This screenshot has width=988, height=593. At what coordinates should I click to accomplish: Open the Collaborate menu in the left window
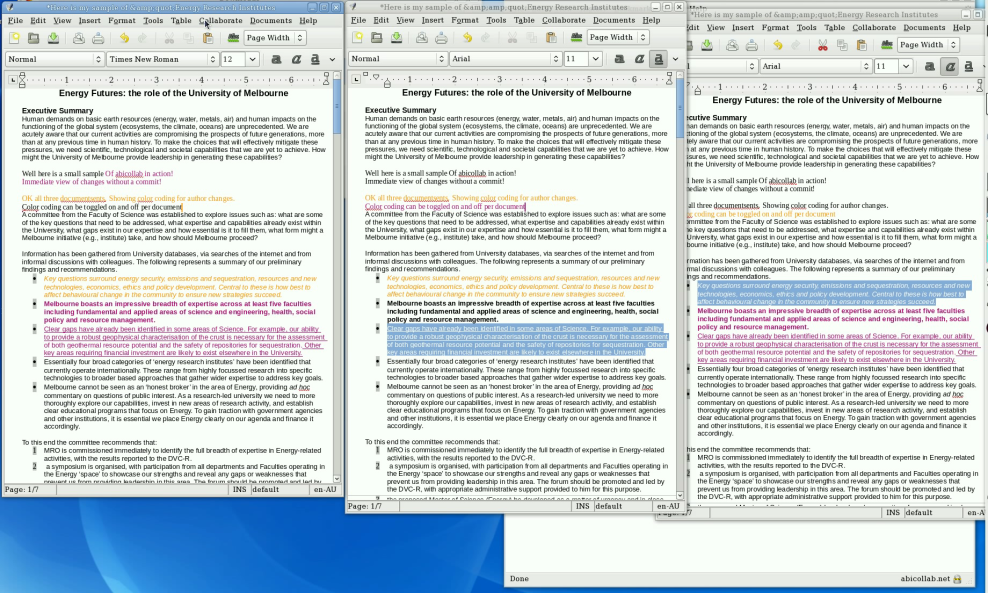click(x=221, y=21)
